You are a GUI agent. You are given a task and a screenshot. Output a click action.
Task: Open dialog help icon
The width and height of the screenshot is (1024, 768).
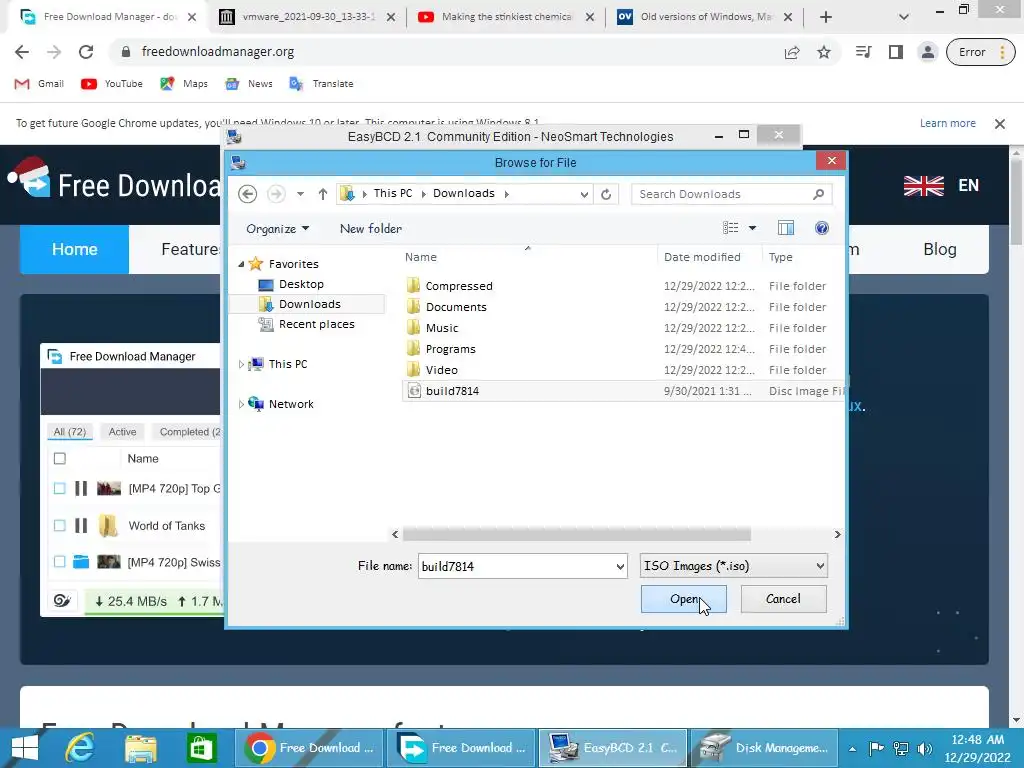[822, 228]
